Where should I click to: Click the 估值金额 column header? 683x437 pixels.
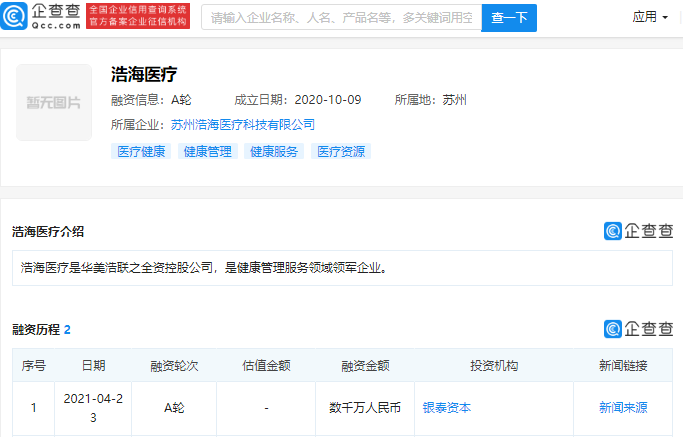[266, 366]
